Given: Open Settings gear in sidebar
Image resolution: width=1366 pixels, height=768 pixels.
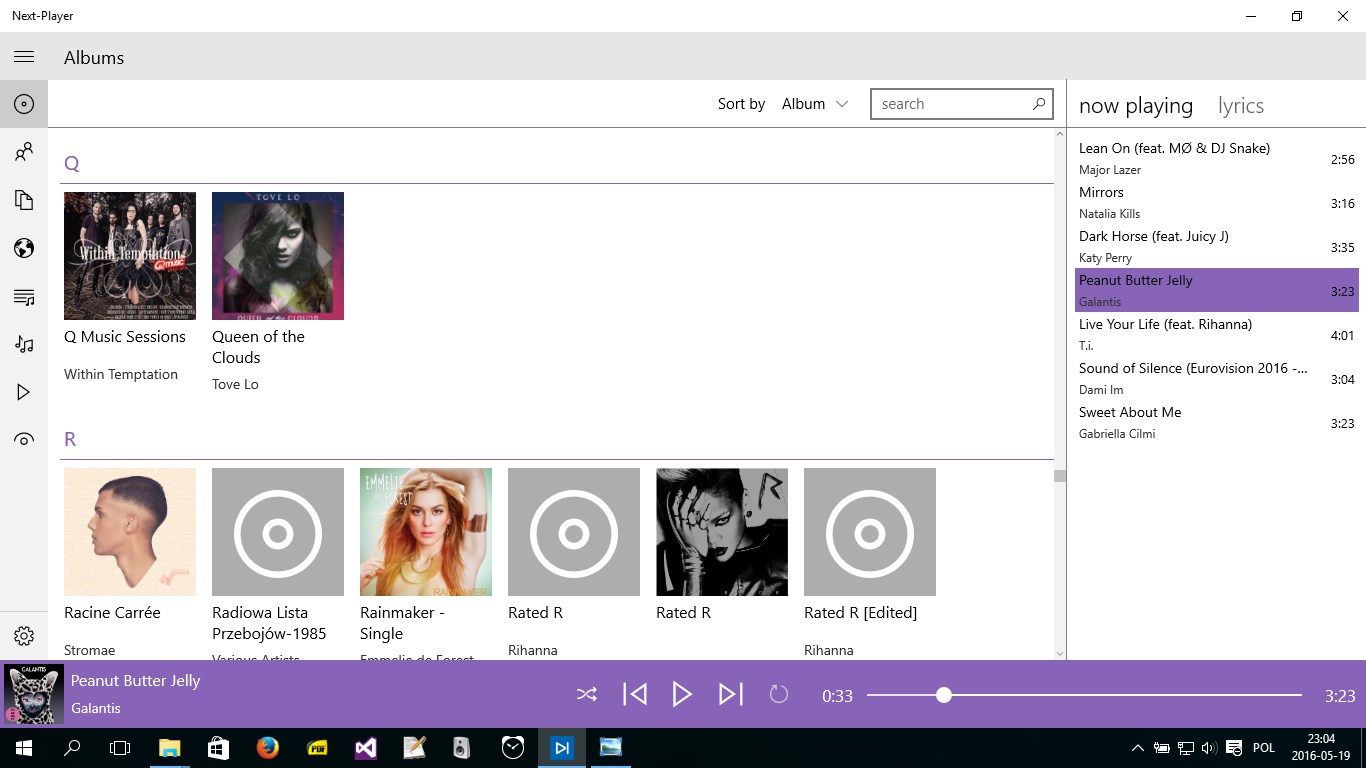Looking at the screenshot, I should pyautogui.click(x=24, y=636).
